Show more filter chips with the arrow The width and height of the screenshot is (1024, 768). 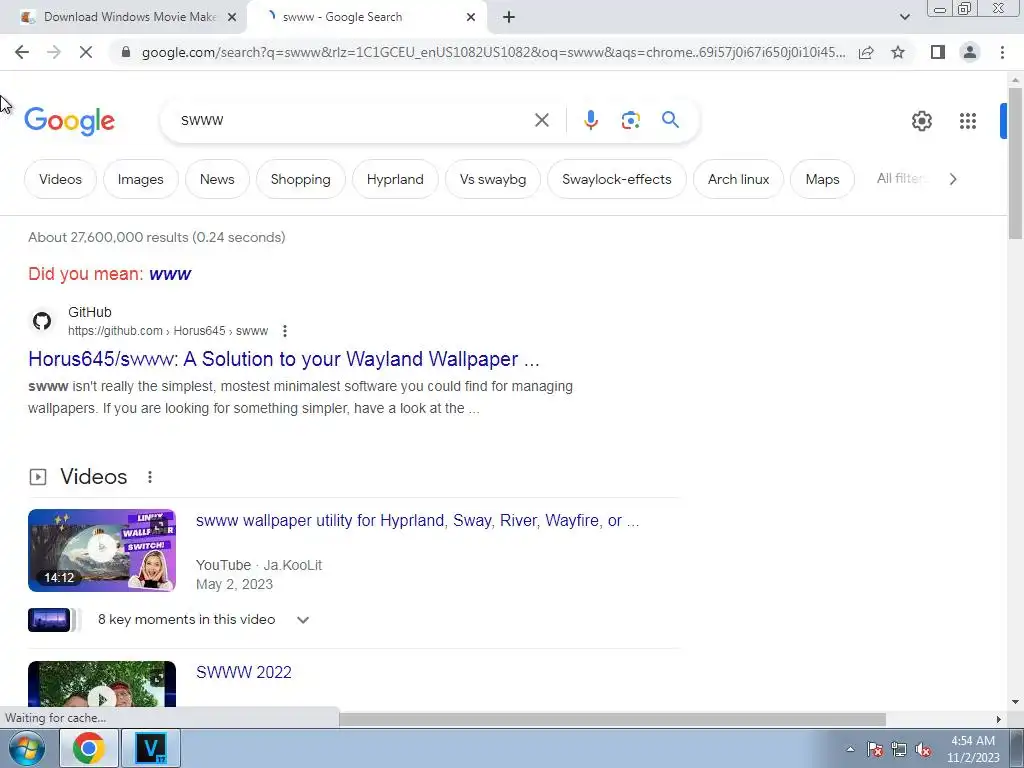coord(953,179)
